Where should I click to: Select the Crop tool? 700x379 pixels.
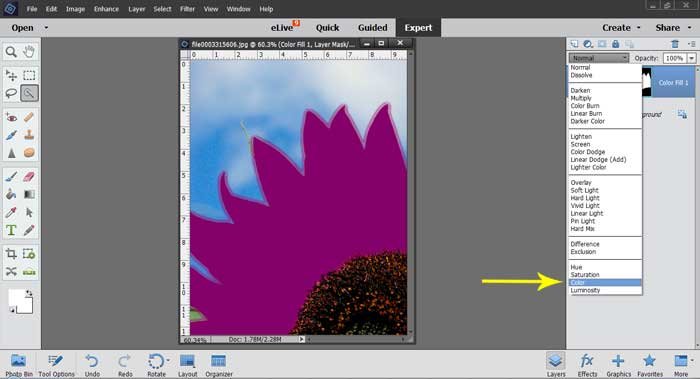click(x=11, y=254)
